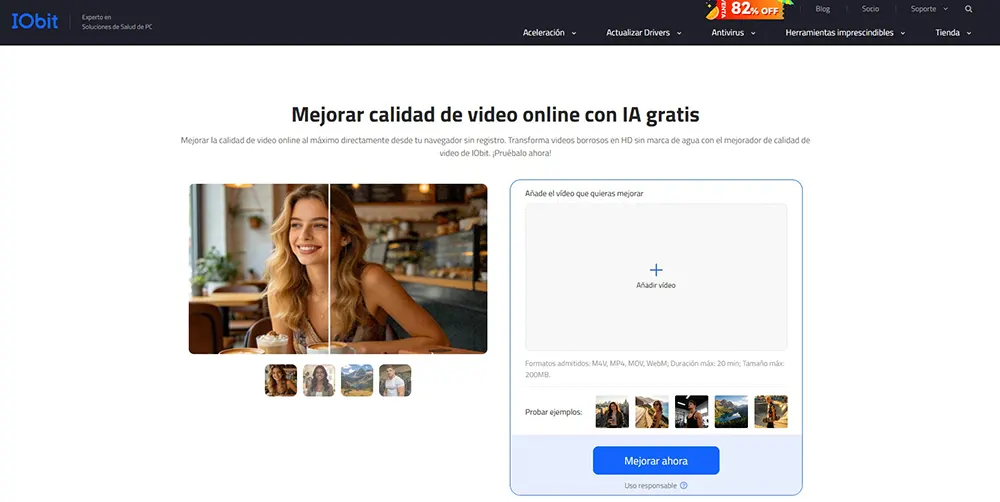The image size is (1000, 502).
Task: Click the IObit logo
Action: tap(34, 21)
